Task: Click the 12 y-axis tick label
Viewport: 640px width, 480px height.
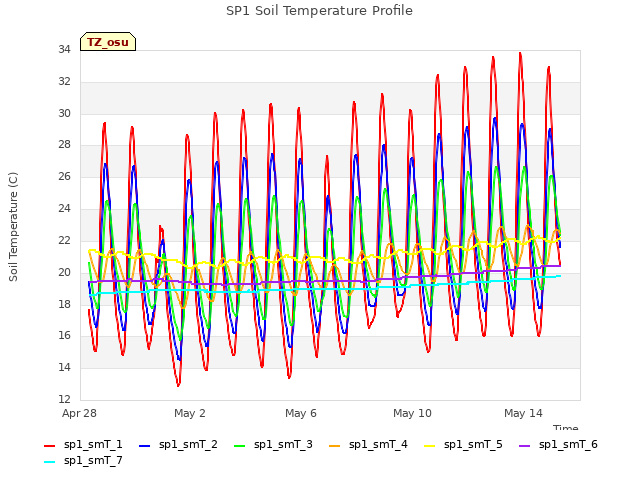Action: point(64,399)
